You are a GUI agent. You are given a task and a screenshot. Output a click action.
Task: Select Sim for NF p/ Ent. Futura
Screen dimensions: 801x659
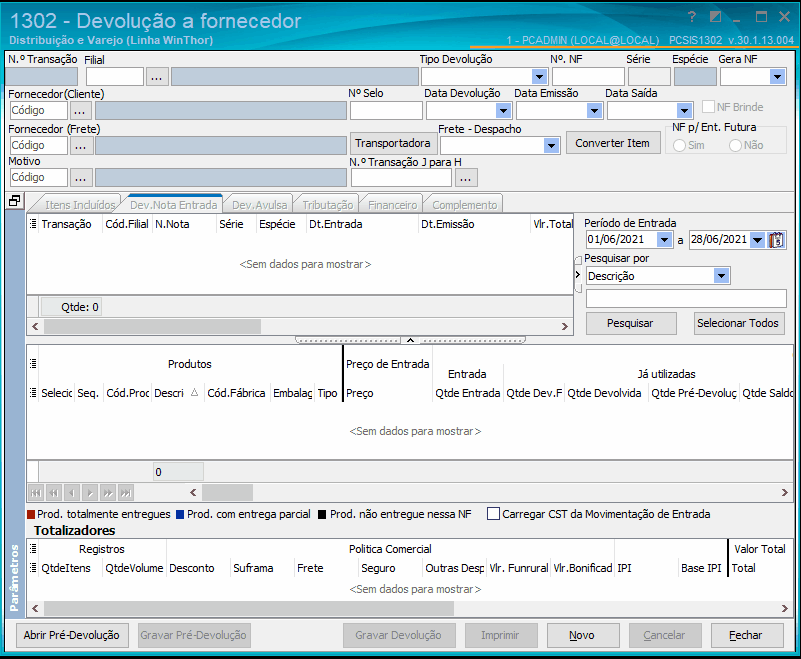click(x=679, y=146)
